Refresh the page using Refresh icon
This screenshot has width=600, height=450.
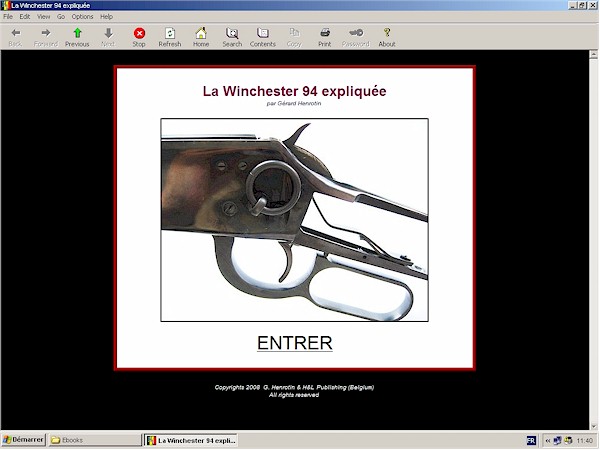point(170,33)
